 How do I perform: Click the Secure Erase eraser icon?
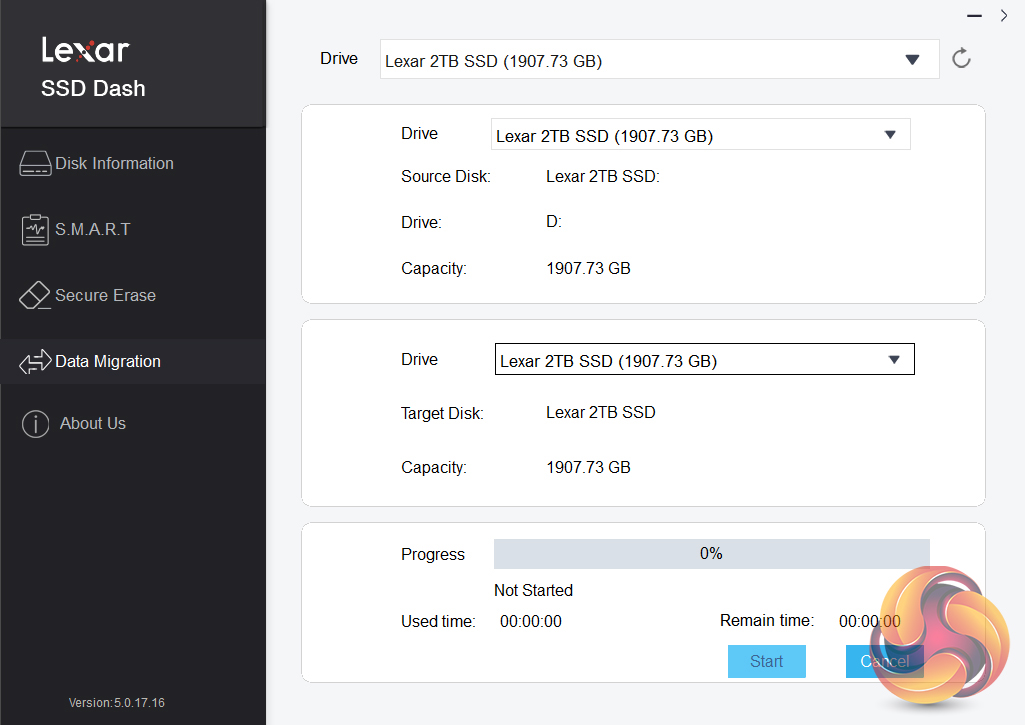coord(35,295)
